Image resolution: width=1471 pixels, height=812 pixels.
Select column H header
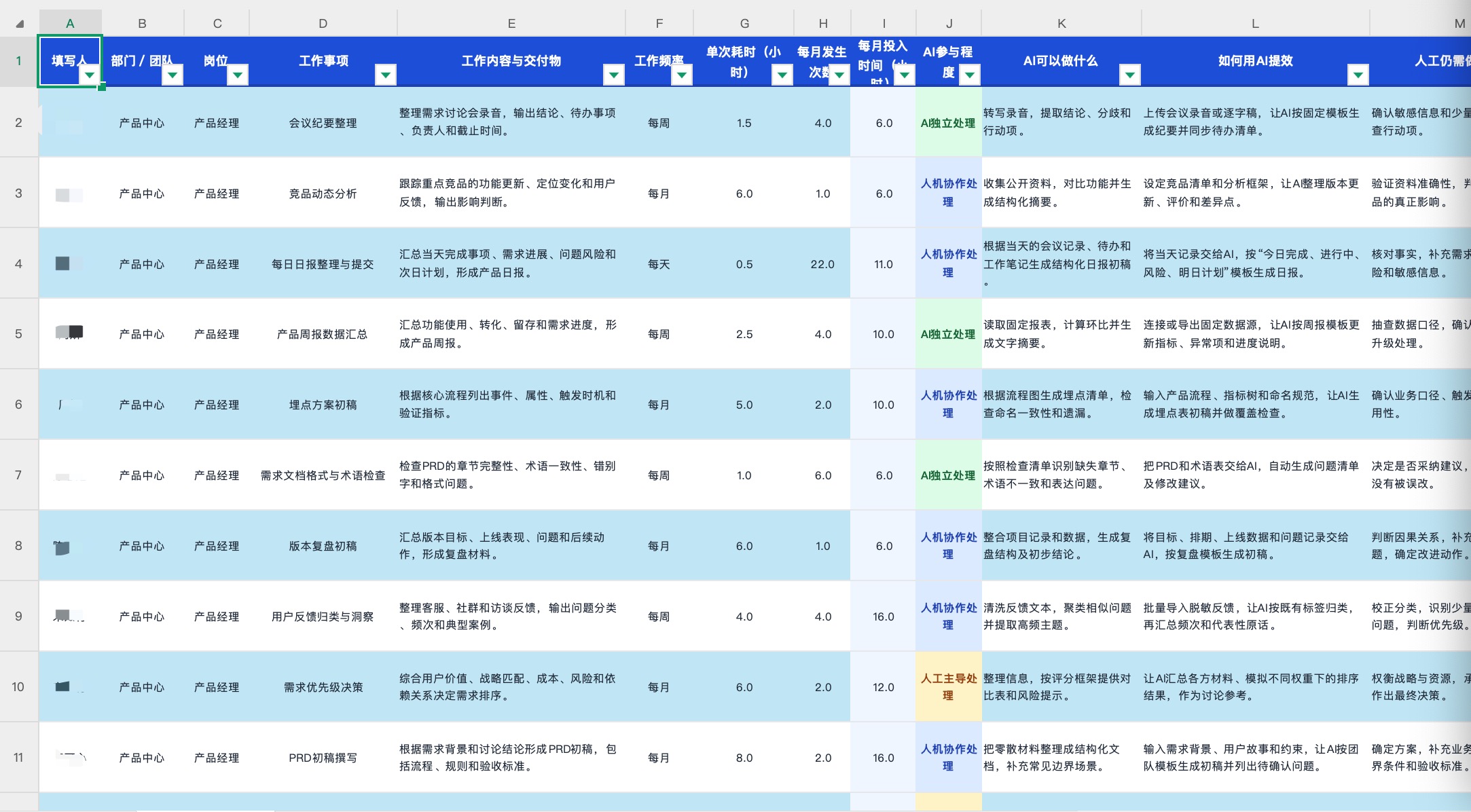[823, 23]
